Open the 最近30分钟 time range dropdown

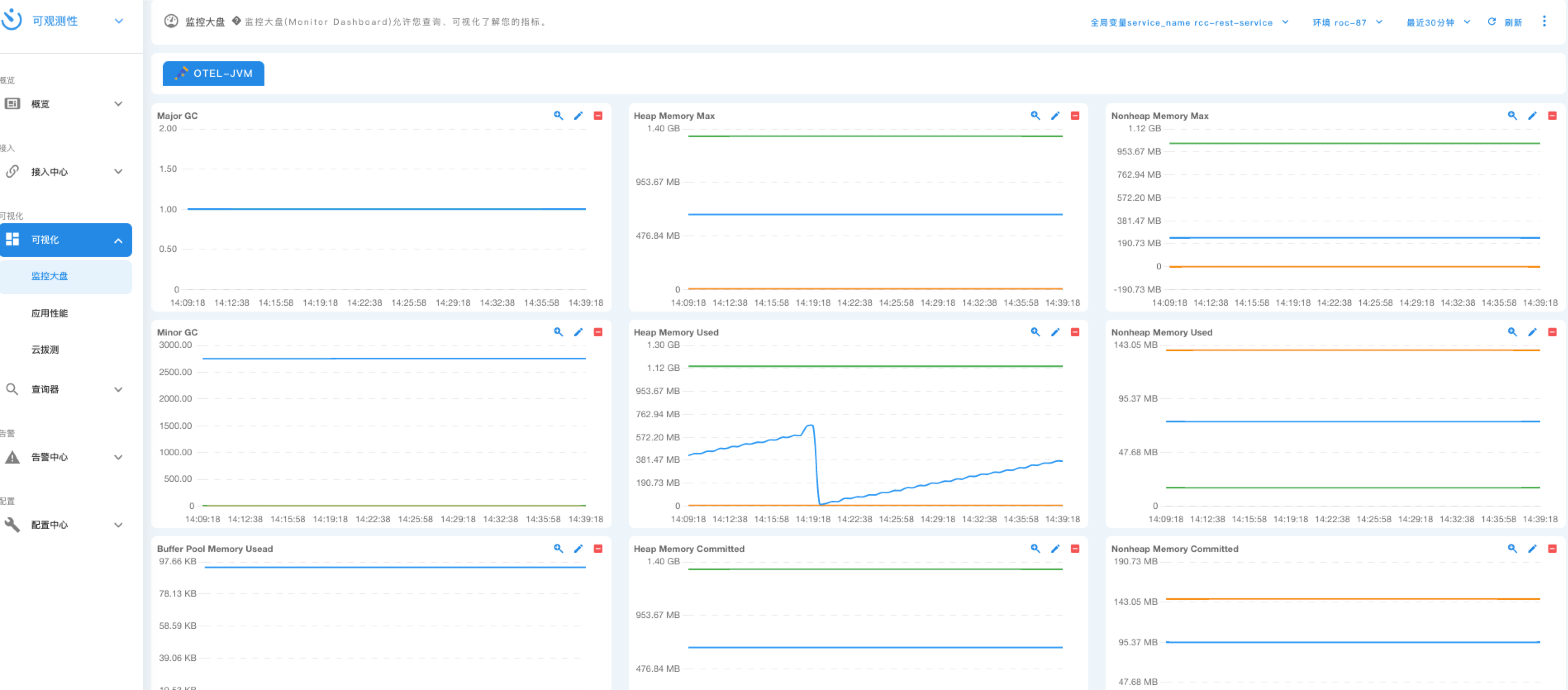[x=1438, y=22]
